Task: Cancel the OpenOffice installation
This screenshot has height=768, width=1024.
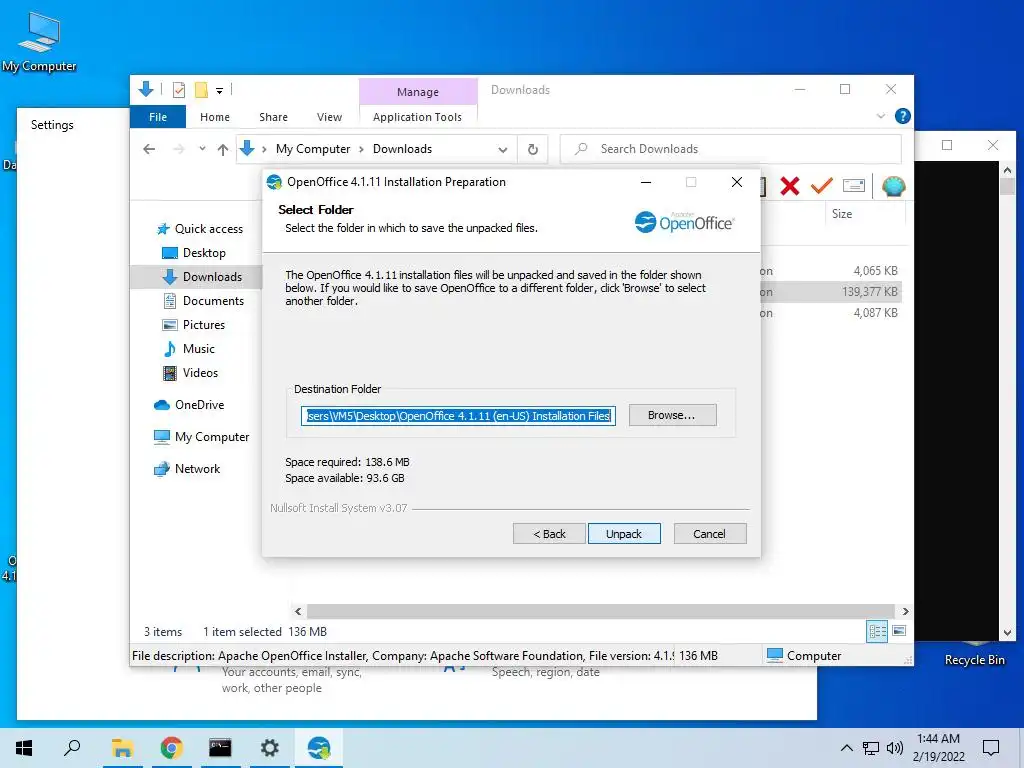Action: click(x=709, y=534)
